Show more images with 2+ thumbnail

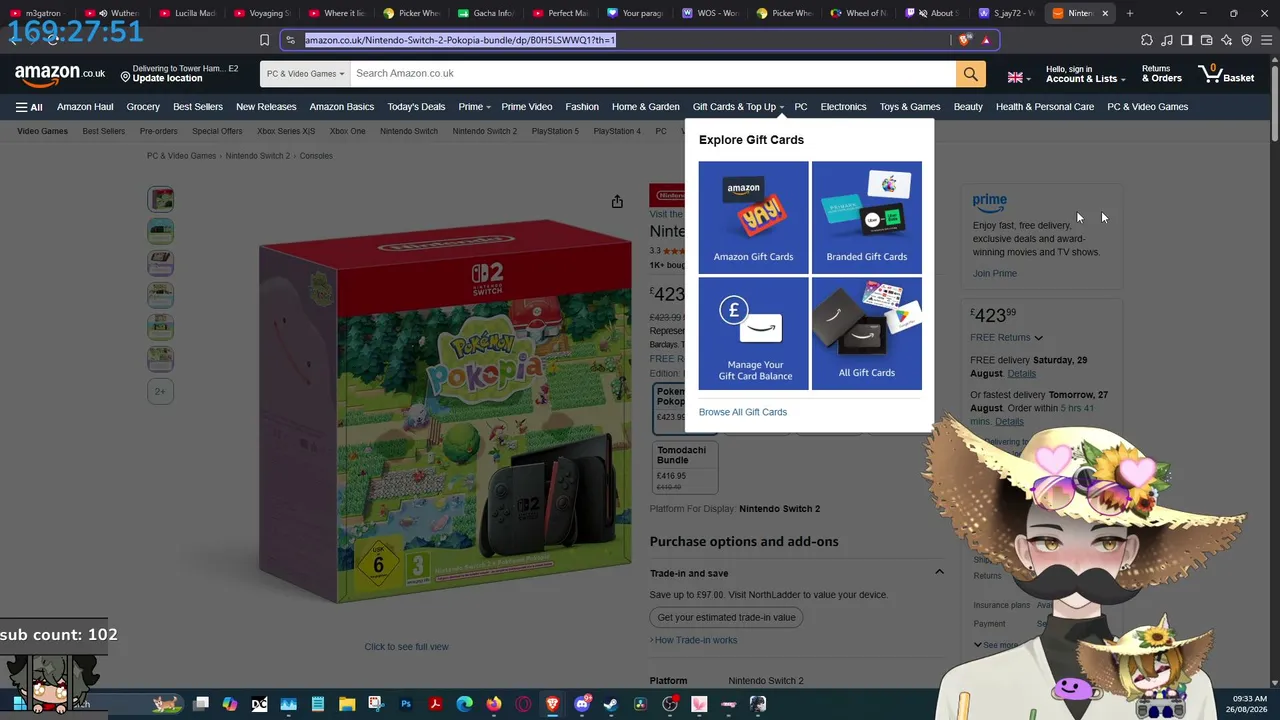coord(161,391)
